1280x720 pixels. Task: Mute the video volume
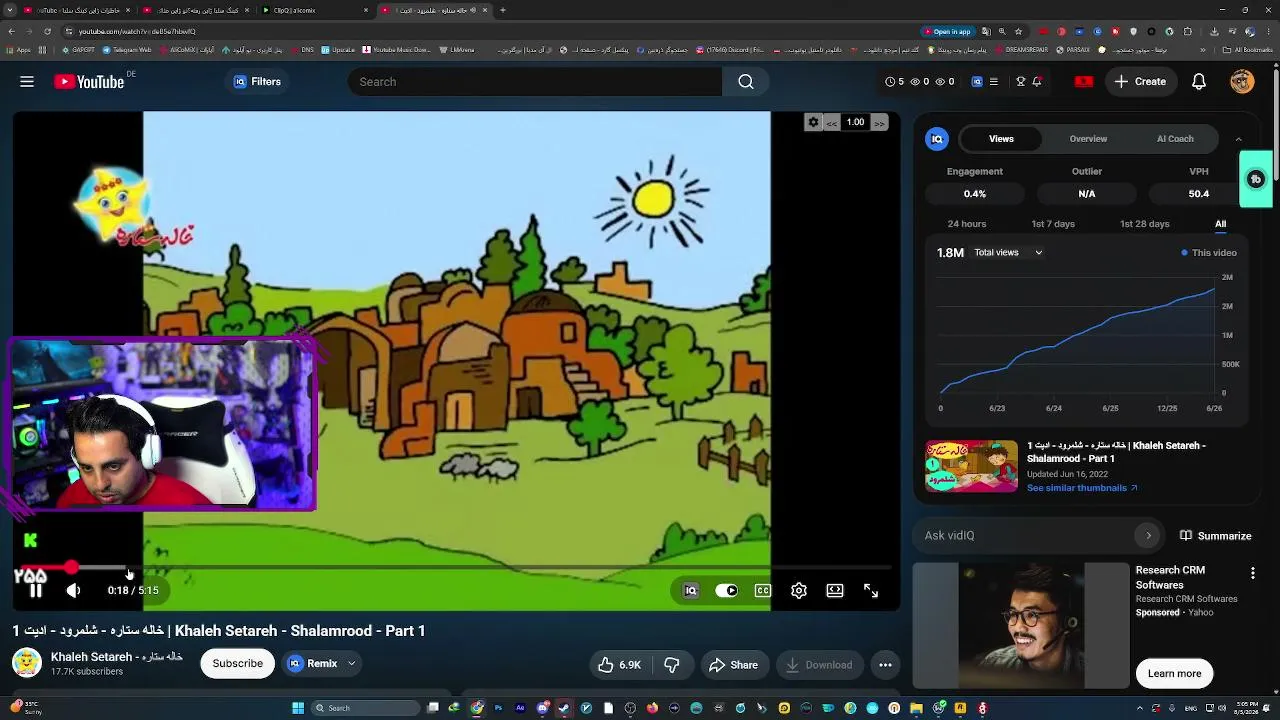tap(73, 591)
